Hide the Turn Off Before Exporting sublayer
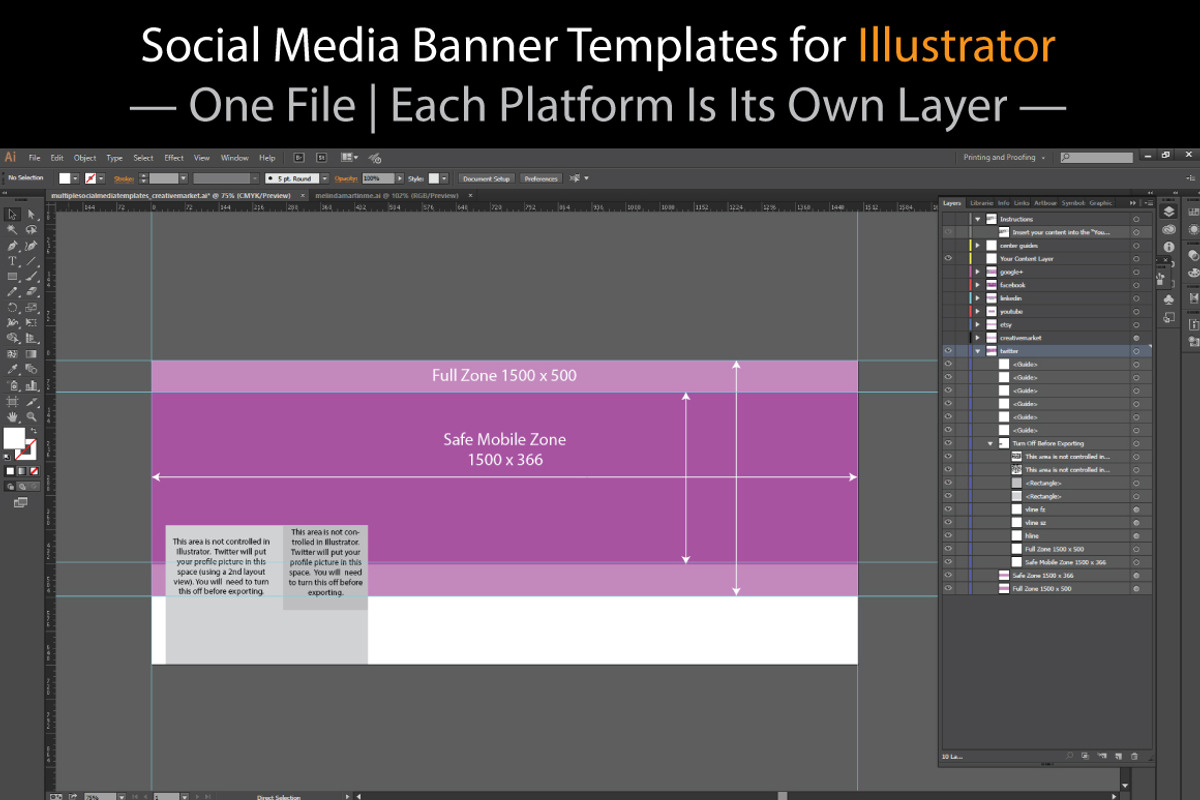 pyautogui.click(x=948, y=443)
